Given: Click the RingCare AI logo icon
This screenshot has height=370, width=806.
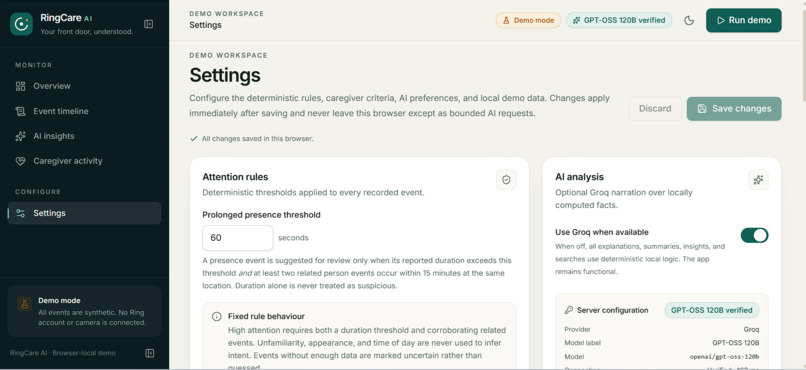Looking at the screenshot, I should [22, 24].
